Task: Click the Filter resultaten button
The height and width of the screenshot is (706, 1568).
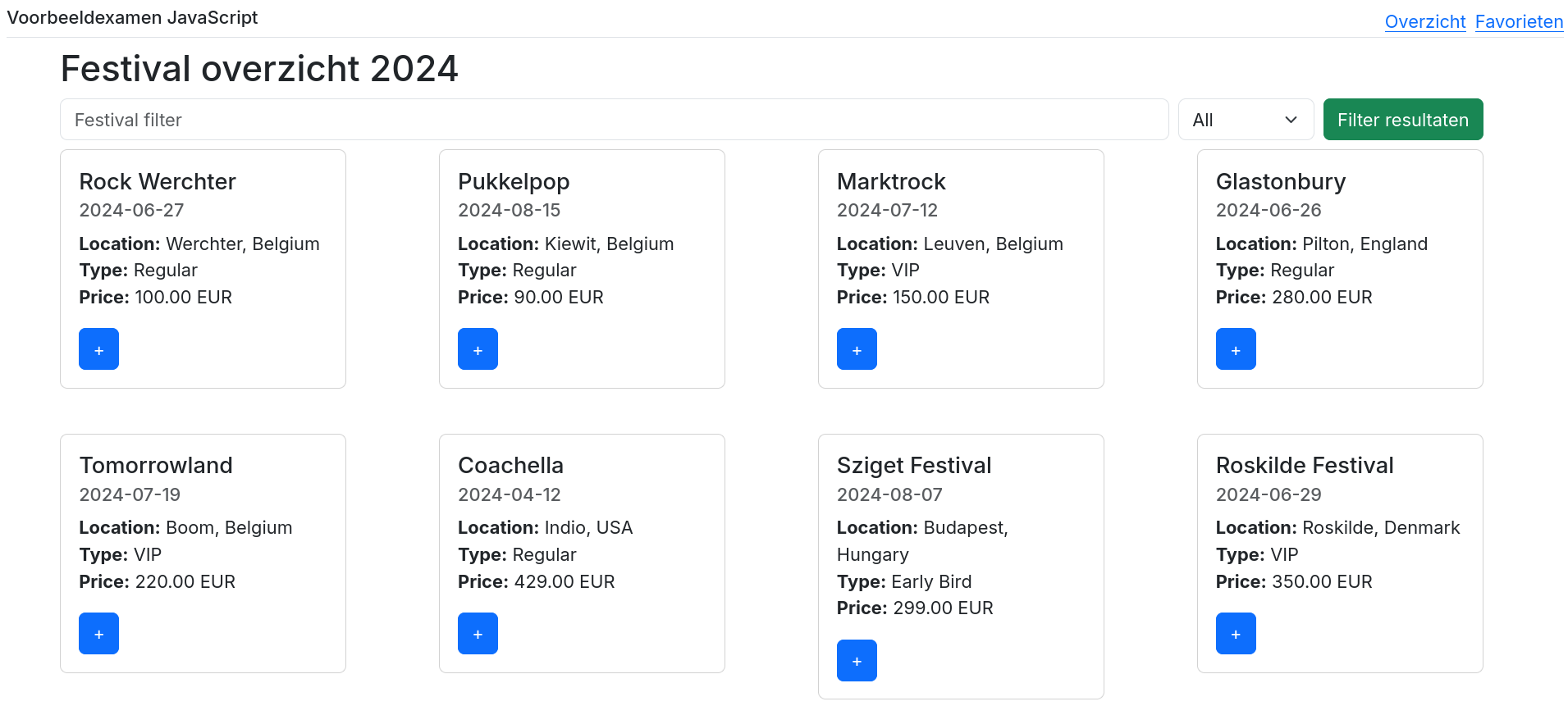Action: [1402, 120]
